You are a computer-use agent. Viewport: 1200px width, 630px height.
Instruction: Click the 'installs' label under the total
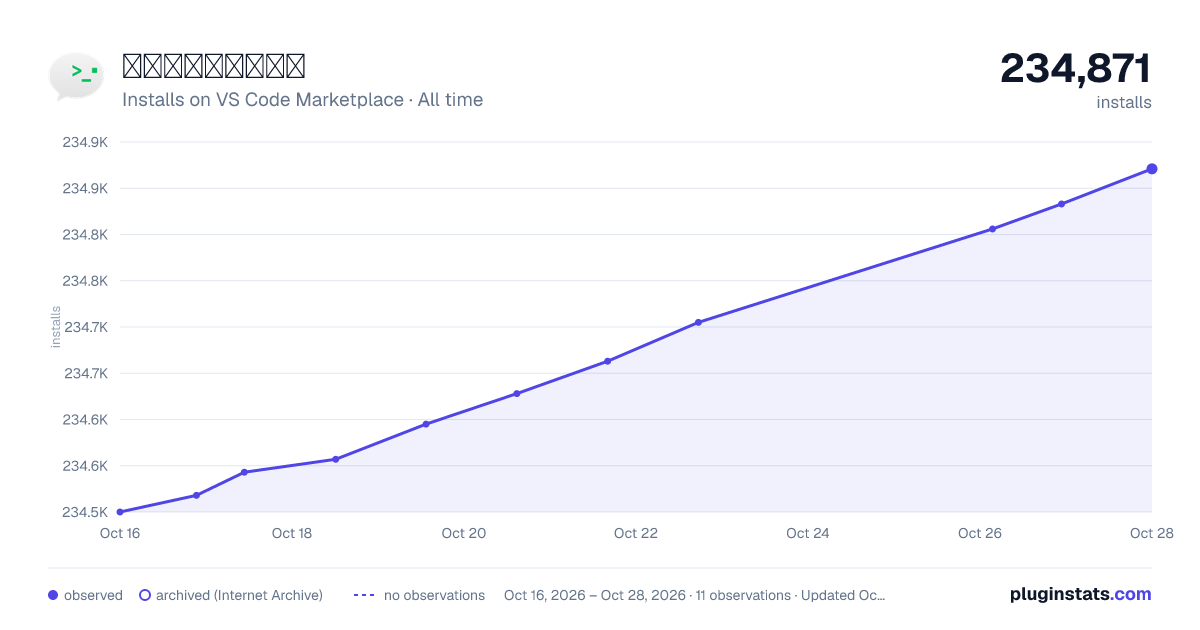1124,102
